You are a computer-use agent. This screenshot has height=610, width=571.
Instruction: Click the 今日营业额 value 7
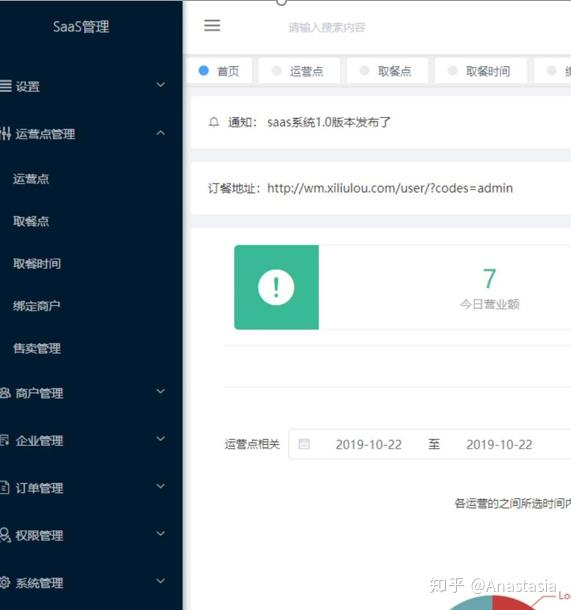point(489,278)
